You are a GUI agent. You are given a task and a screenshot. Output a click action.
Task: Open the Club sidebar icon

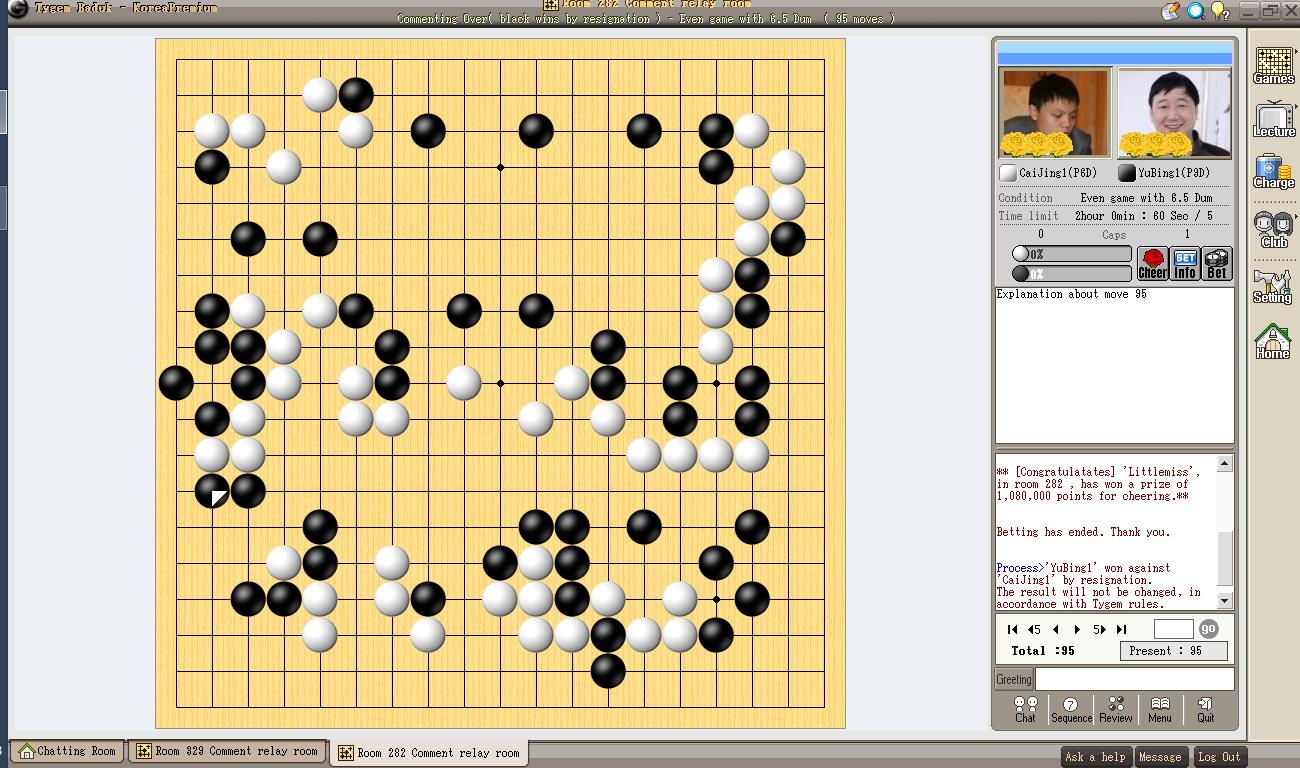click(1274, 229)
